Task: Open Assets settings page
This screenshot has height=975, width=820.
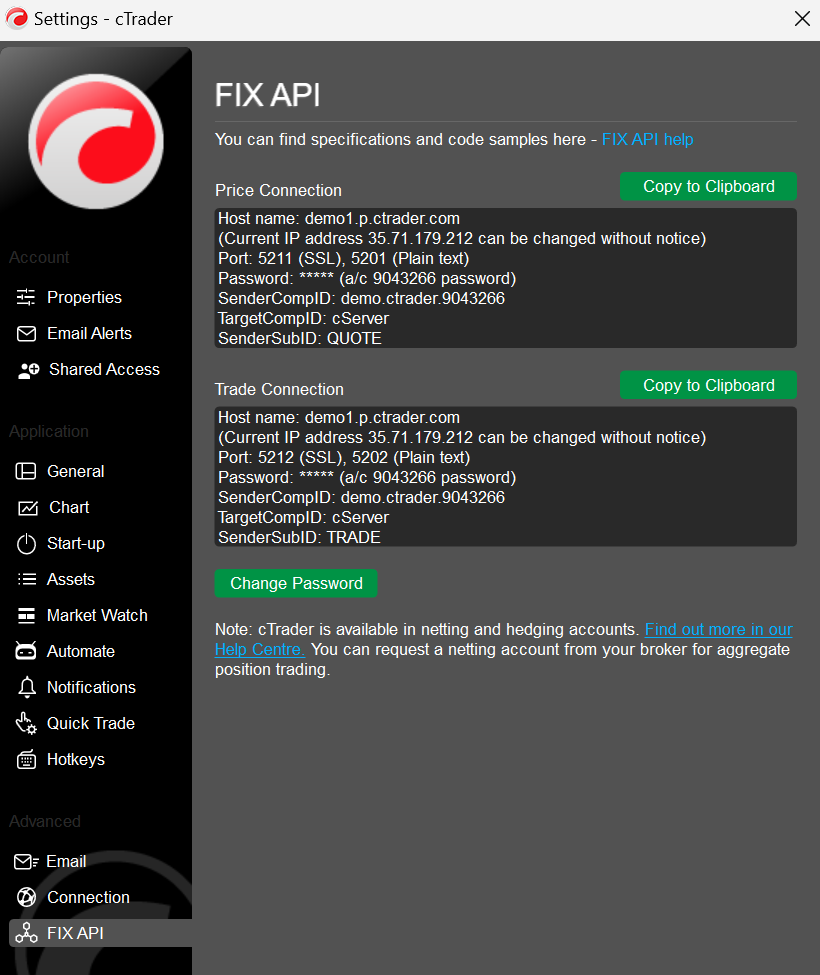Action: point(71,580)
